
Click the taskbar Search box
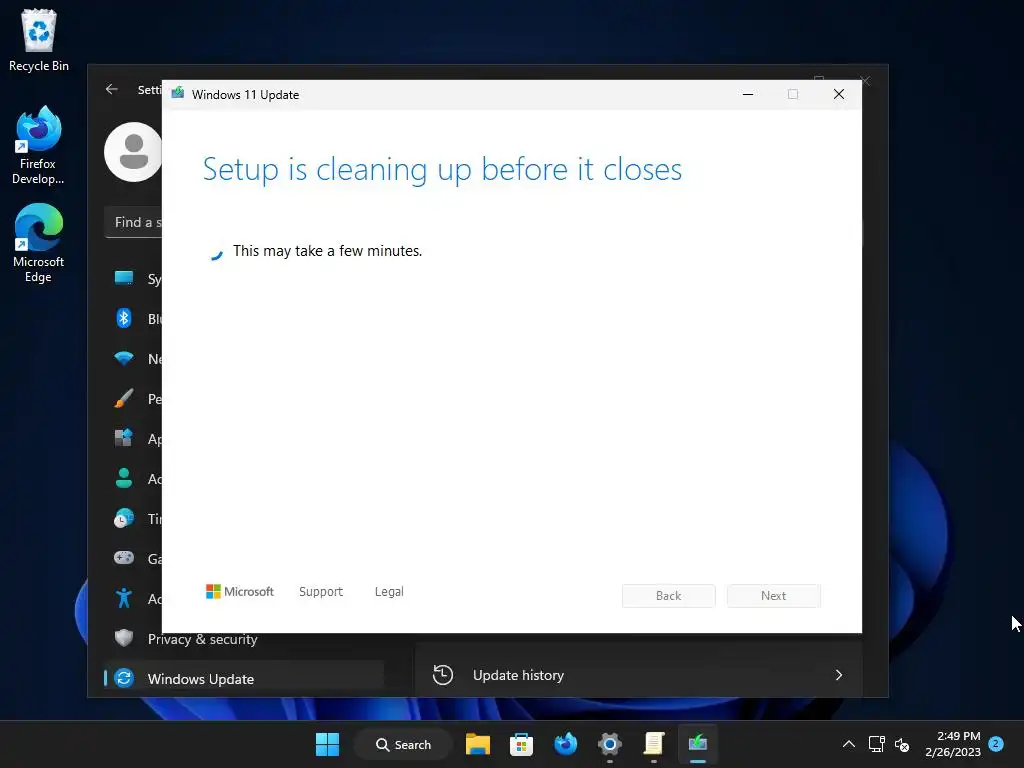coord(404,744)
